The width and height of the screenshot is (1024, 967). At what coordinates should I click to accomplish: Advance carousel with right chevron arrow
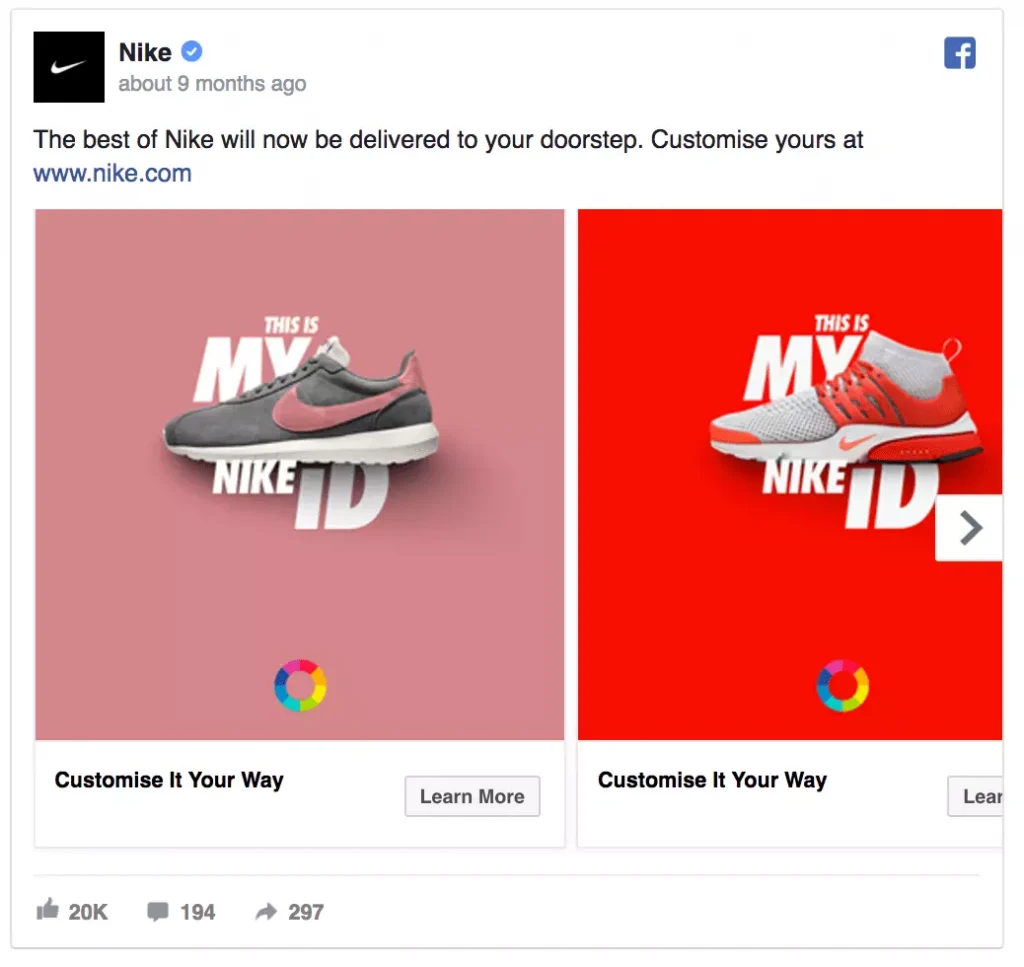click(x=969, y=528)
